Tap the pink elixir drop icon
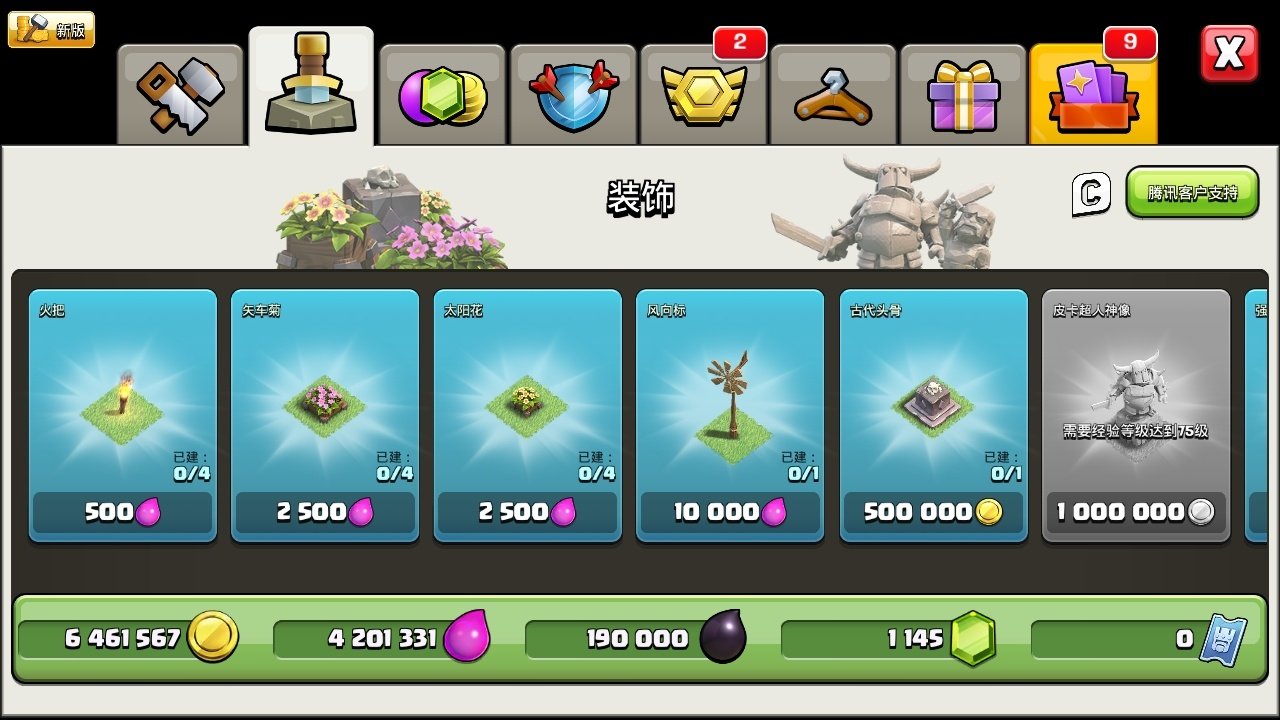The image size is (1280, 720). 466,637
